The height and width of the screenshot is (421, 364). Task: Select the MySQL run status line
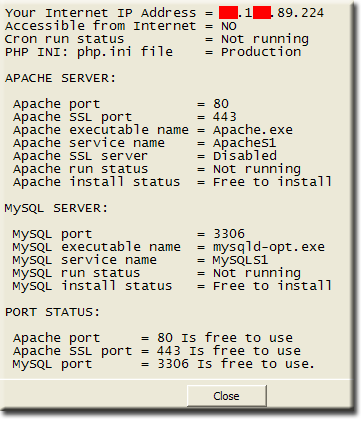(157, 273)
